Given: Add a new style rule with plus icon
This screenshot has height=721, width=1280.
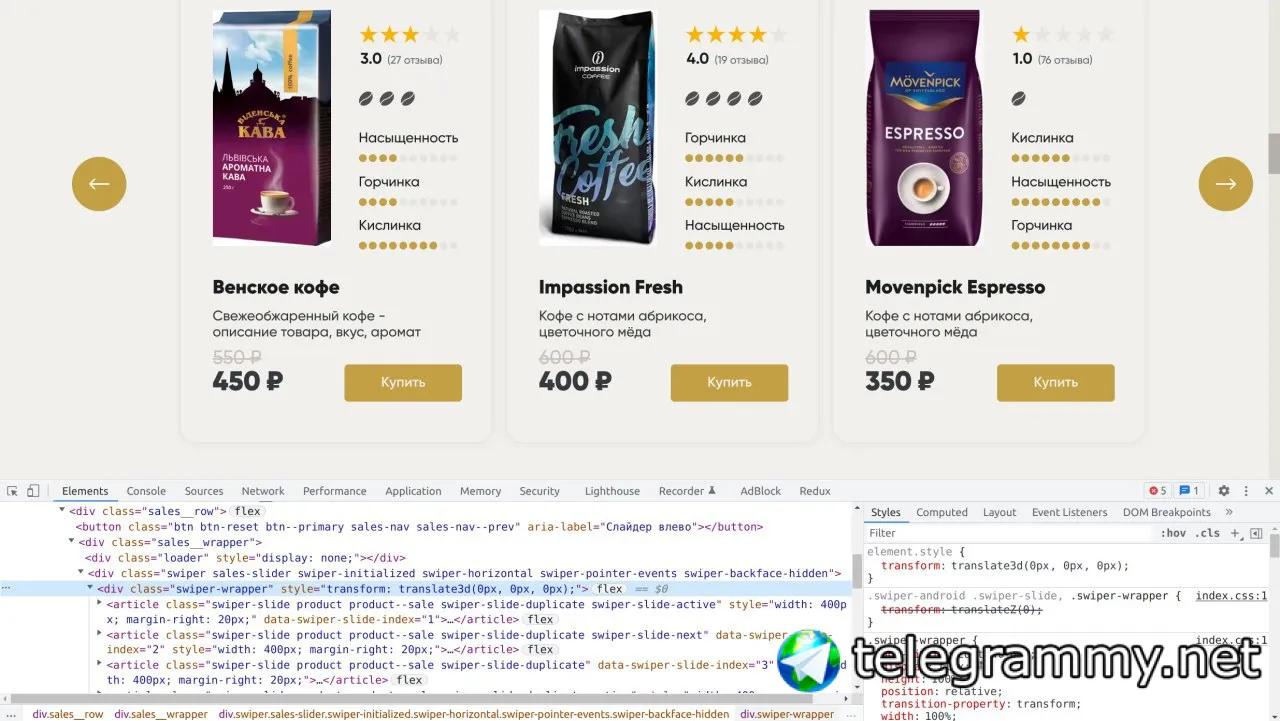Looking at the screenshot, I should [1236, 533].
